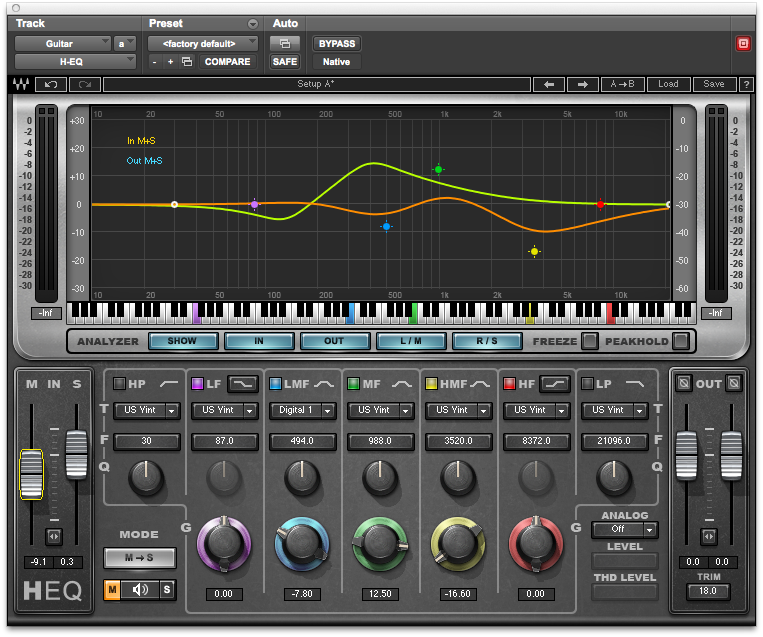Click the redo arrow button

pyautogui.click(x=85, y=85)
